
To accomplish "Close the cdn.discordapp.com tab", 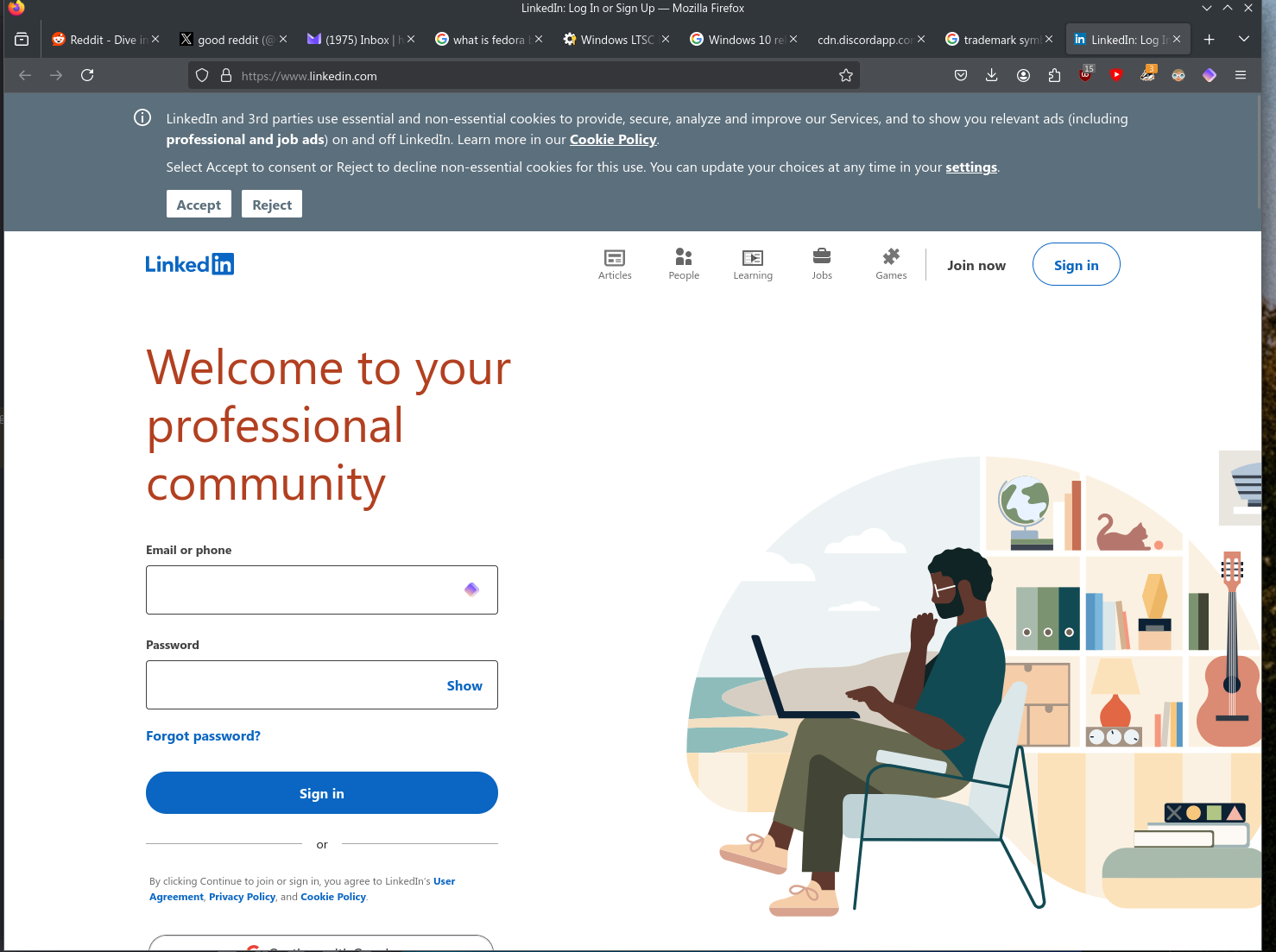I will (x=921, y=40).
